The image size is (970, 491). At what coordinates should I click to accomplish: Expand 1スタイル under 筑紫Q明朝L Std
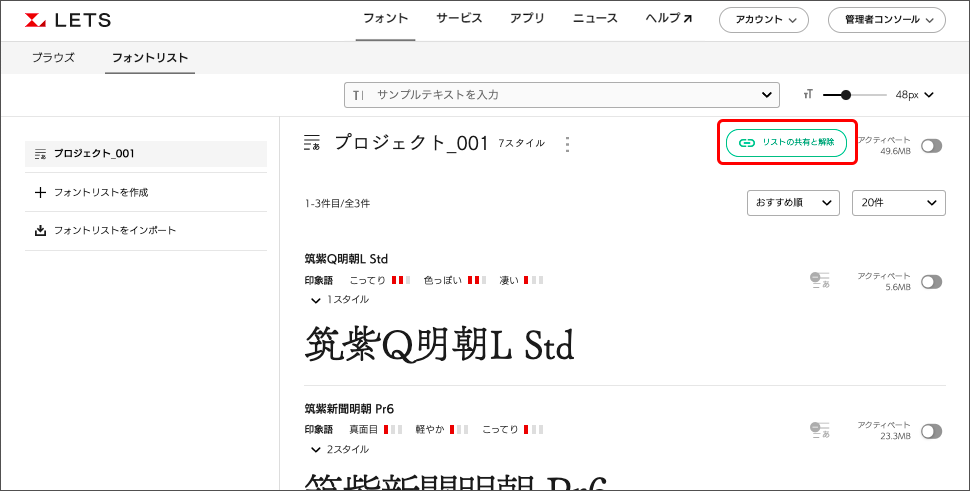pos(340,300)
